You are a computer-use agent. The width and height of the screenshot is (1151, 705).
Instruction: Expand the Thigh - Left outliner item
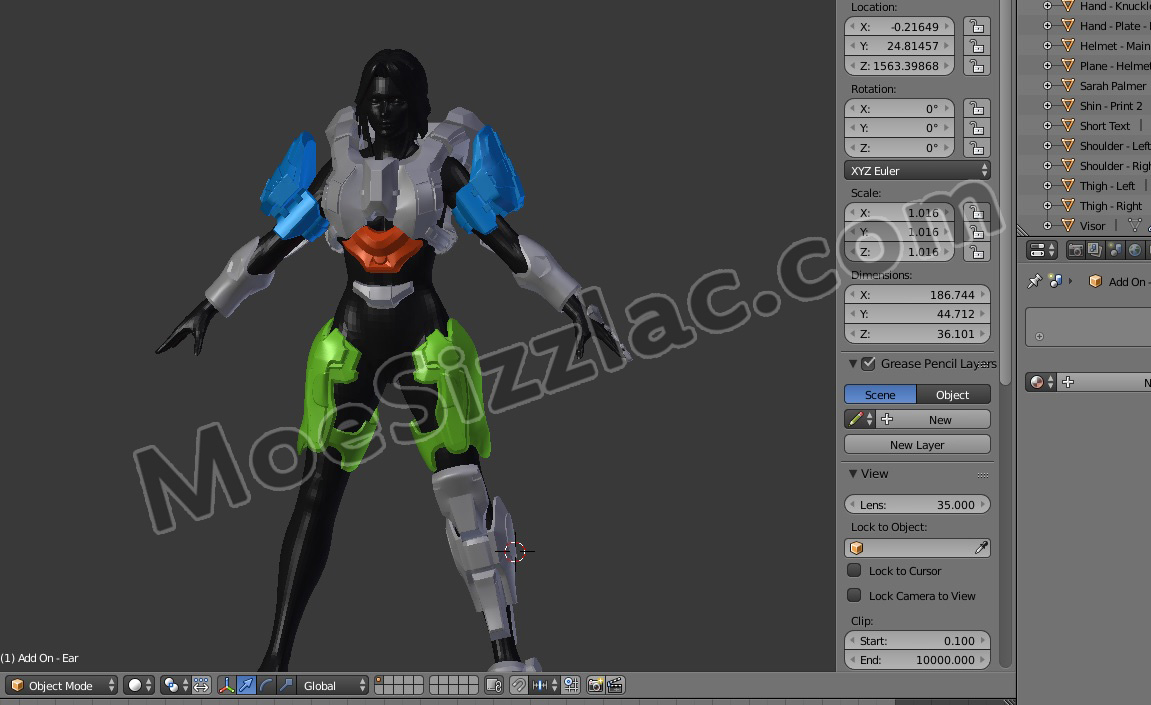pyautogui.click(x=1047, y=186)
